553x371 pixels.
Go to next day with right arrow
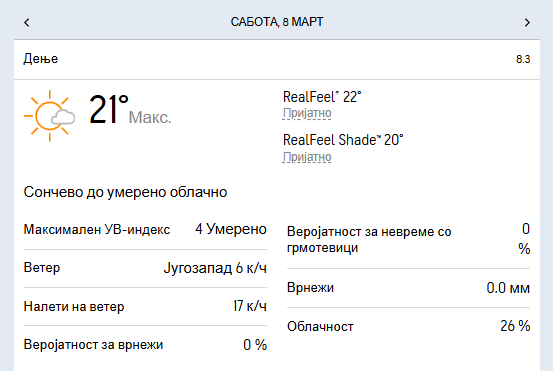click(x=527, y=23)
